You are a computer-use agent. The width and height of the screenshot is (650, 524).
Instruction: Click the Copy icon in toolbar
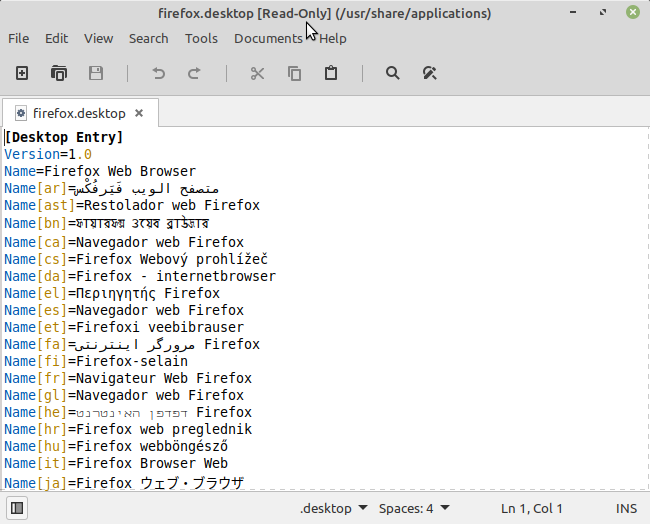pyautogui.click(x=294, y=73)
